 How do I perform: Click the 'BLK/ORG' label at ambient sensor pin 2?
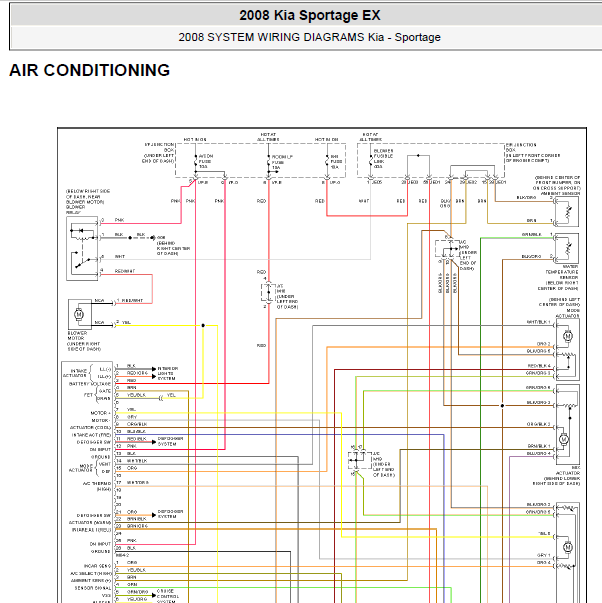[526, 198]
